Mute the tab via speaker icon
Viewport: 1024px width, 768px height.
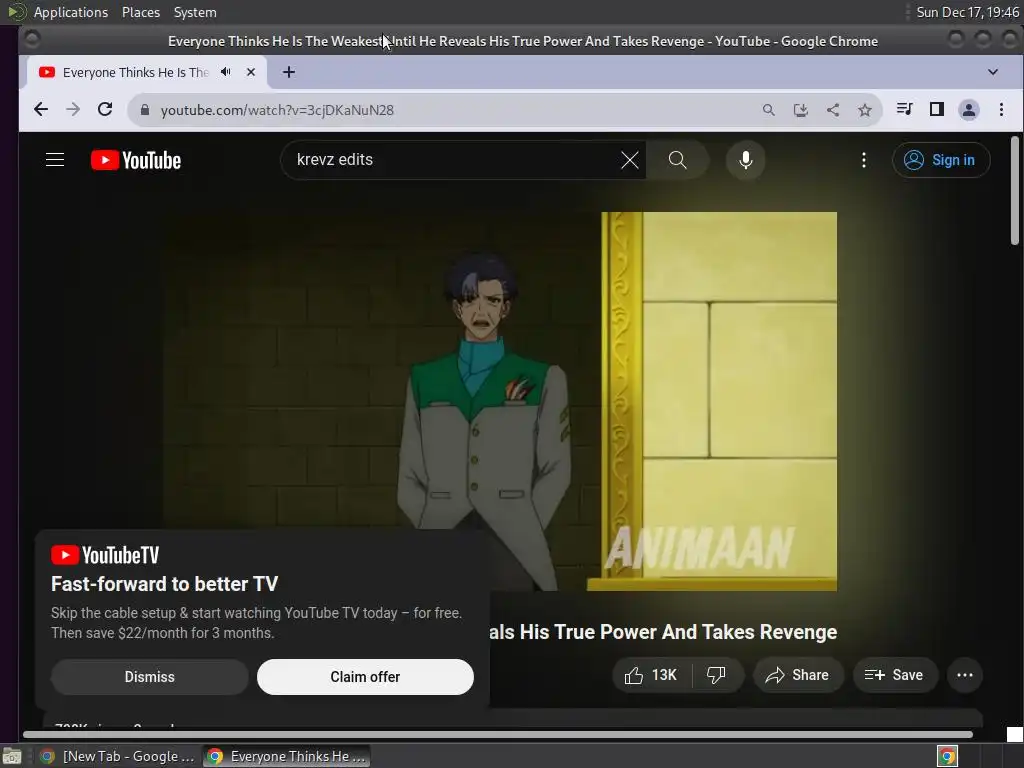(226, 72)
